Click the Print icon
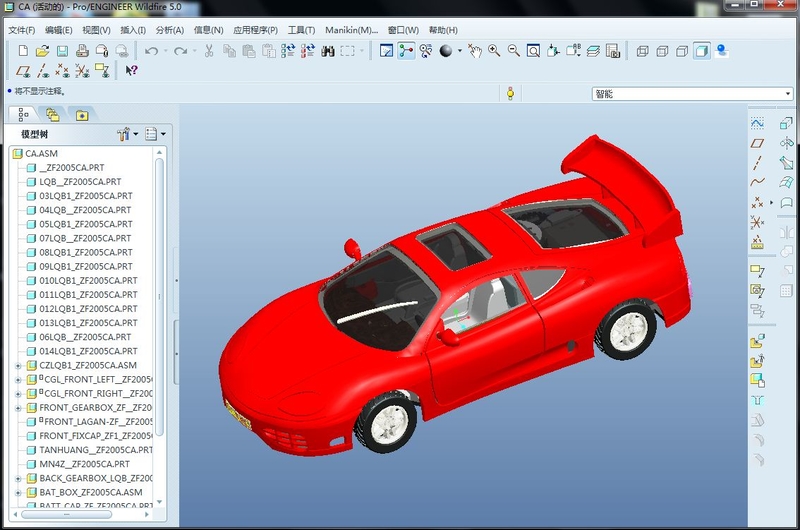This screenshot has width=800, height=530. point(82,51)
